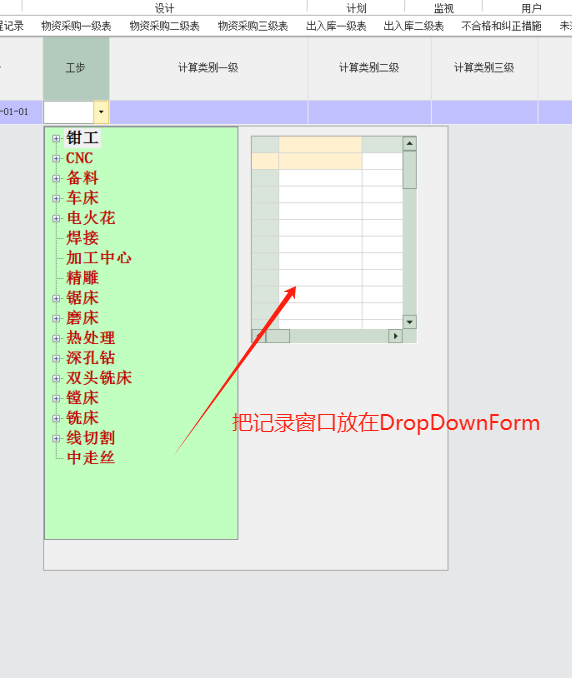Select the highlighted first grid row cell
Viewport: 572px width, 678px height.
[320, 161]
